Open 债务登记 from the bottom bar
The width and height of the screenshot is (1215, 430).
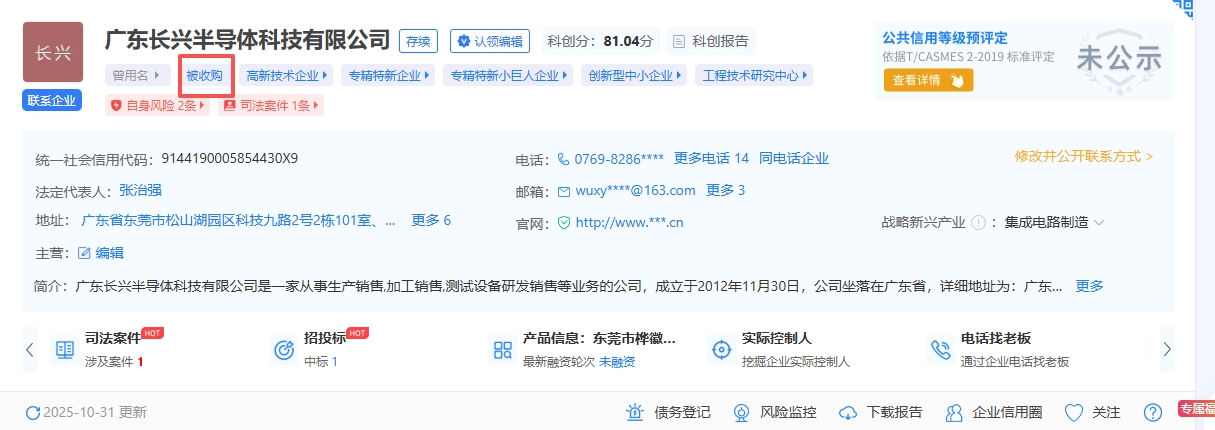[668, 412]
